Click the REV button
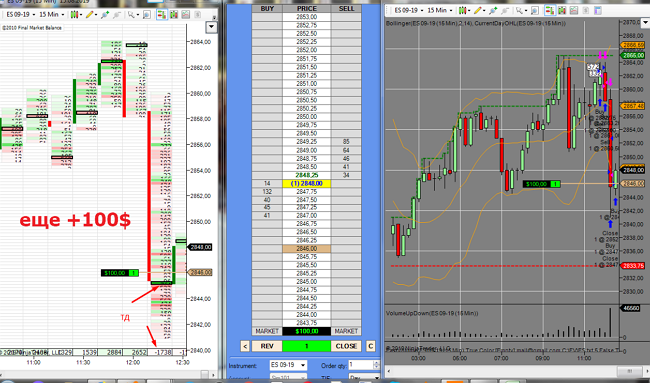The width and height of the screenshot is (650, 383). click(x=267, y=346)
